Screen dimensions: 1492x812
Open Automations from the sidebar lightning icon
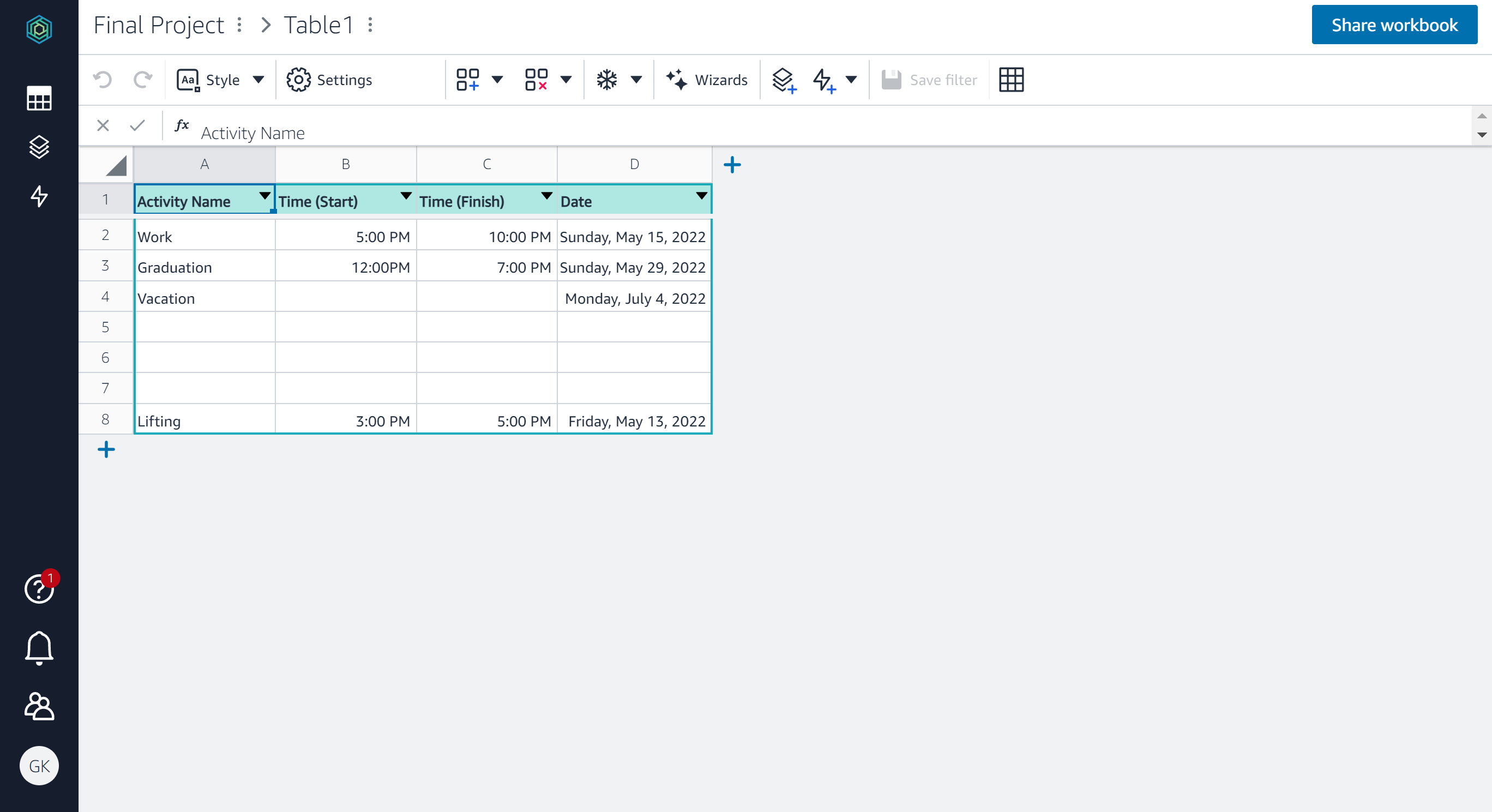(x=39, y=197)
